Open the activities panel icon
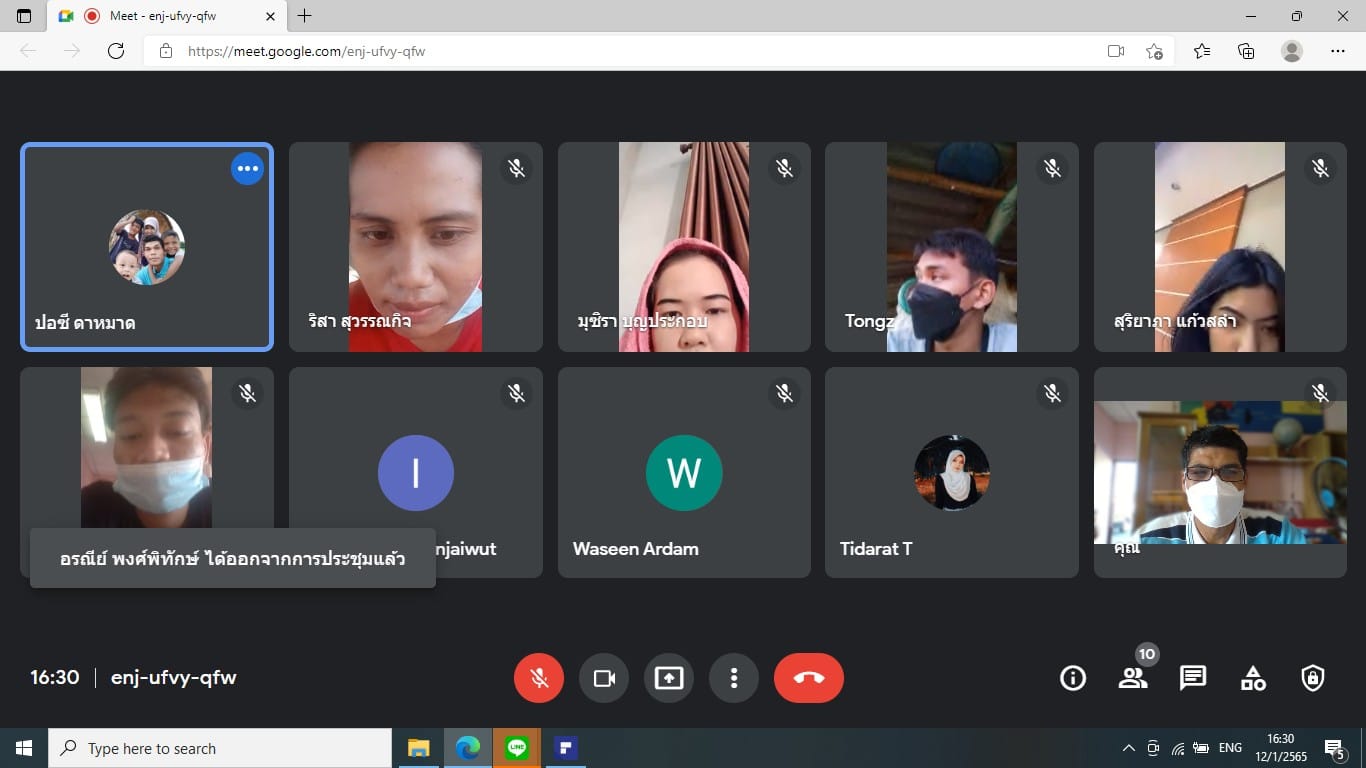The height and width of the screenshot is (768, 1366). tap(1253, 678)
